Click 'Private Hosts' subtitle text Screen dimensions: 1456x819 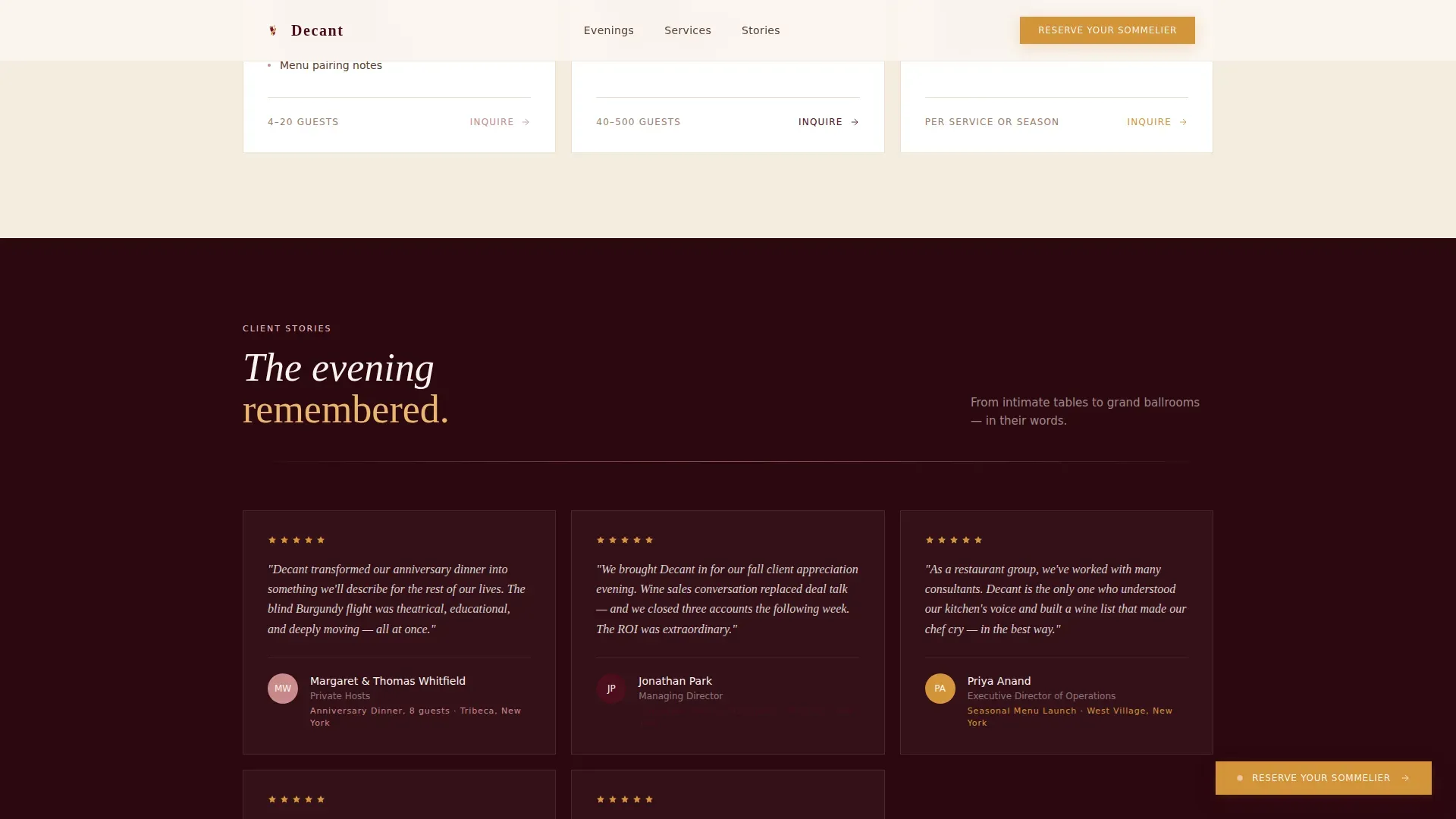(340, 696)
